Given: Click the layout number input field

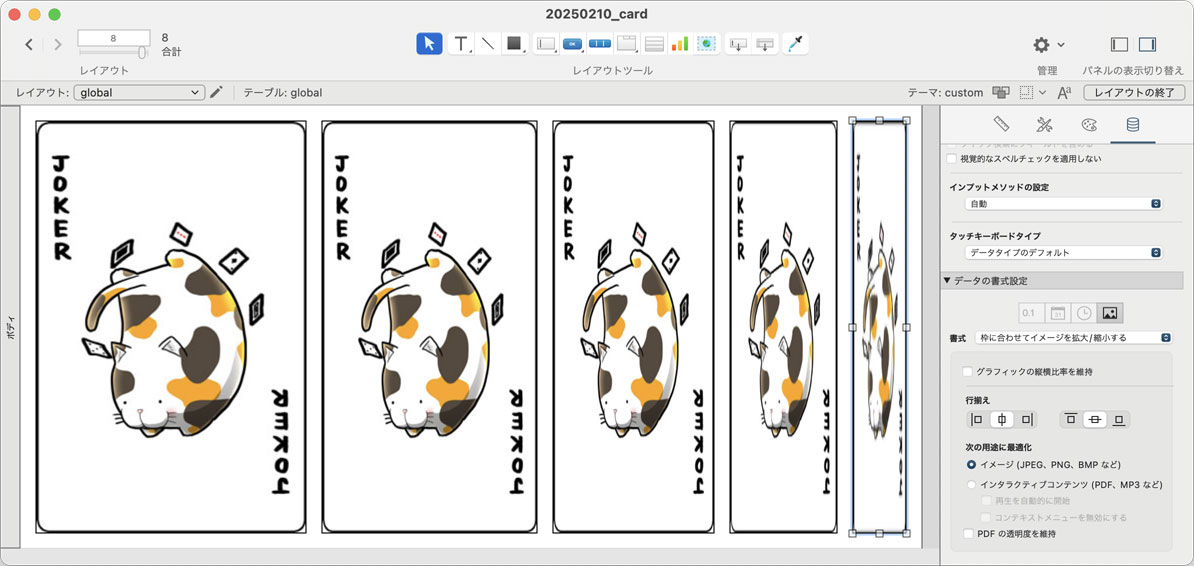Looking at the screenshot, I should pos(113,38).
